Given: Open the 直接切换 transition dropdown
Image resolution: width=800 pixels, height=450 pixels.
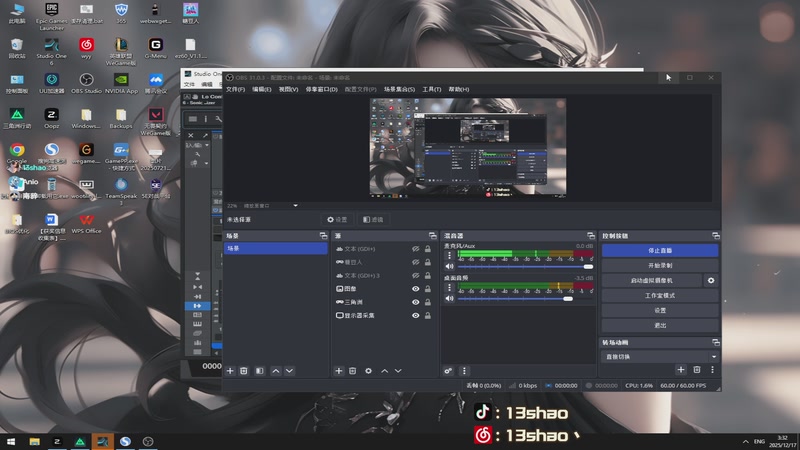Looking at the screenshot, I should pos(660,357).
